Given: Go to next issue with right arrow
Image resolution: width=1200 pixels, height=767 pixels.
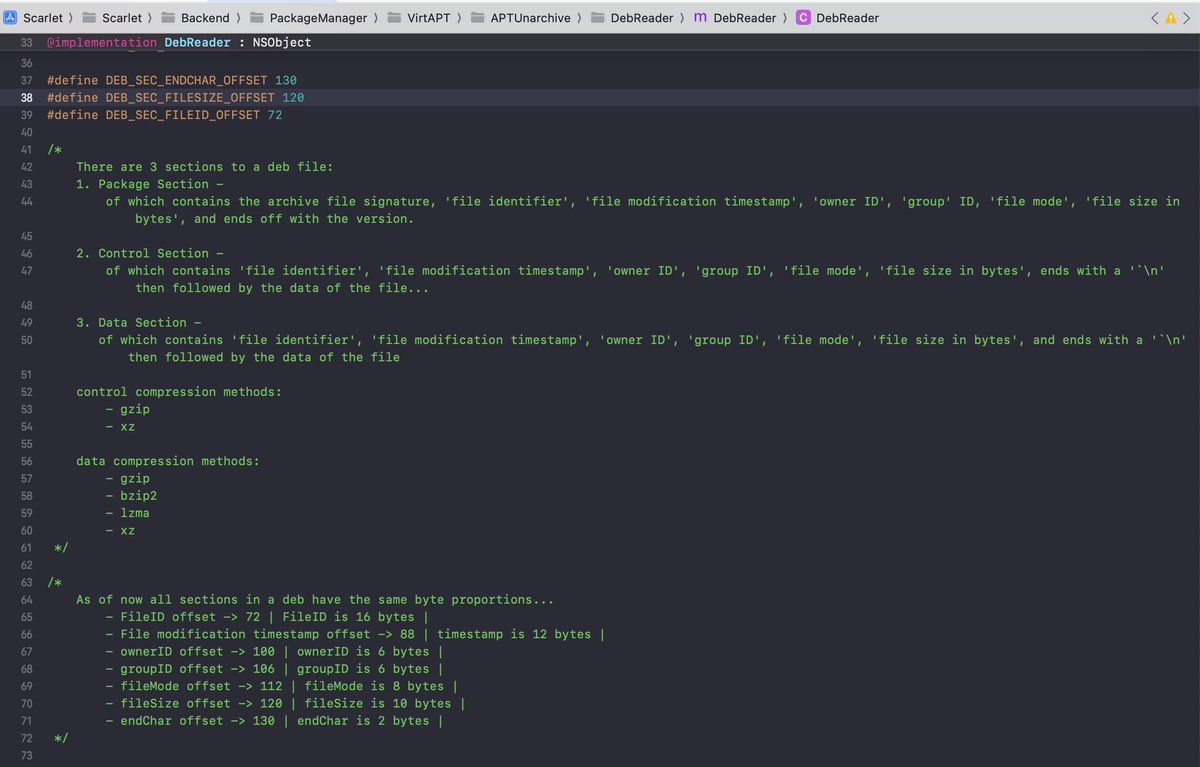Looking at the screenshot, I should (1187, 18).
